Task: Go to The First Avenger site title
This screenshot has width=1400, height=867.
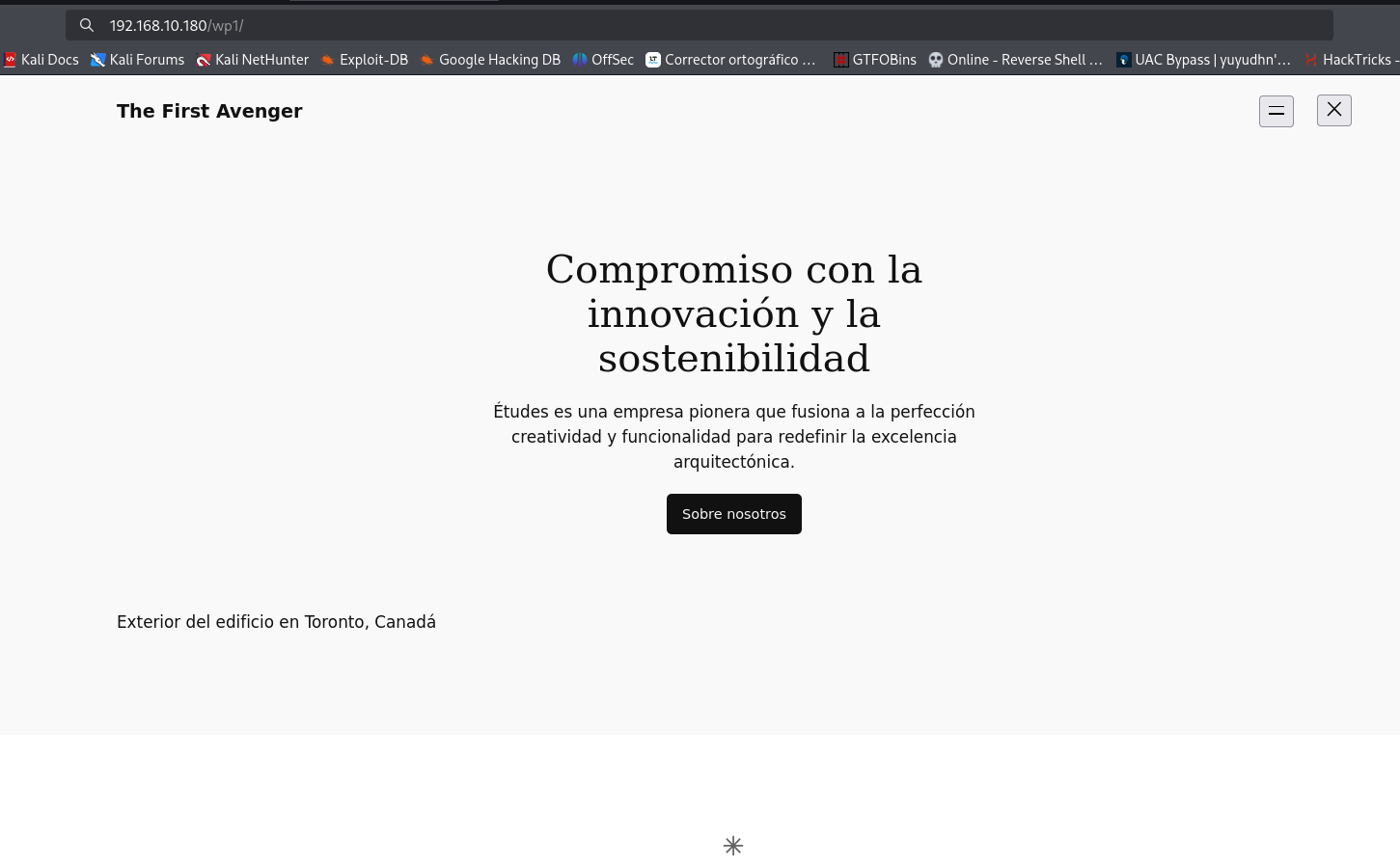Action: point(209,111)
